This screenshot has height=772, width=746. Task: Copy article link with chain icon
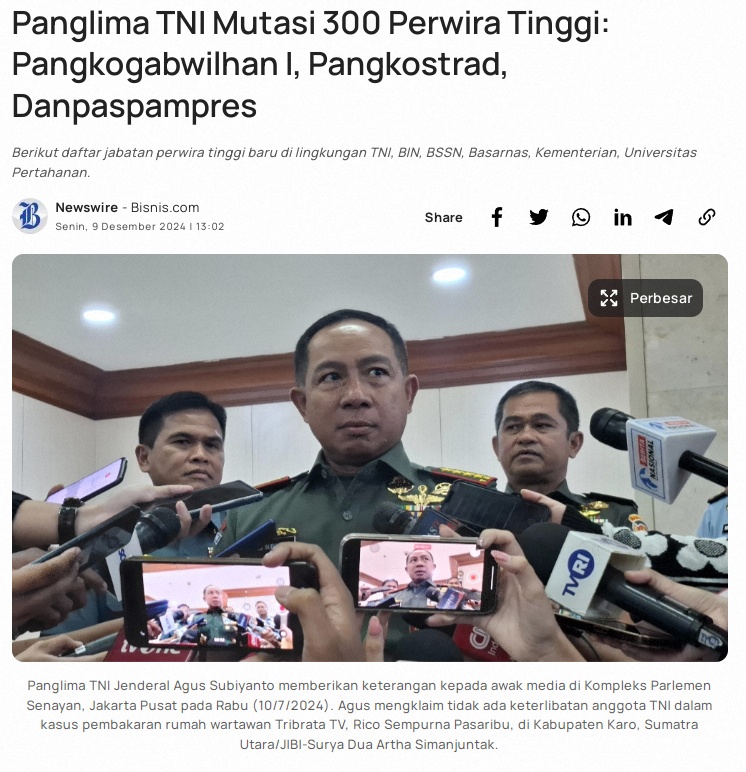(707, 217)
